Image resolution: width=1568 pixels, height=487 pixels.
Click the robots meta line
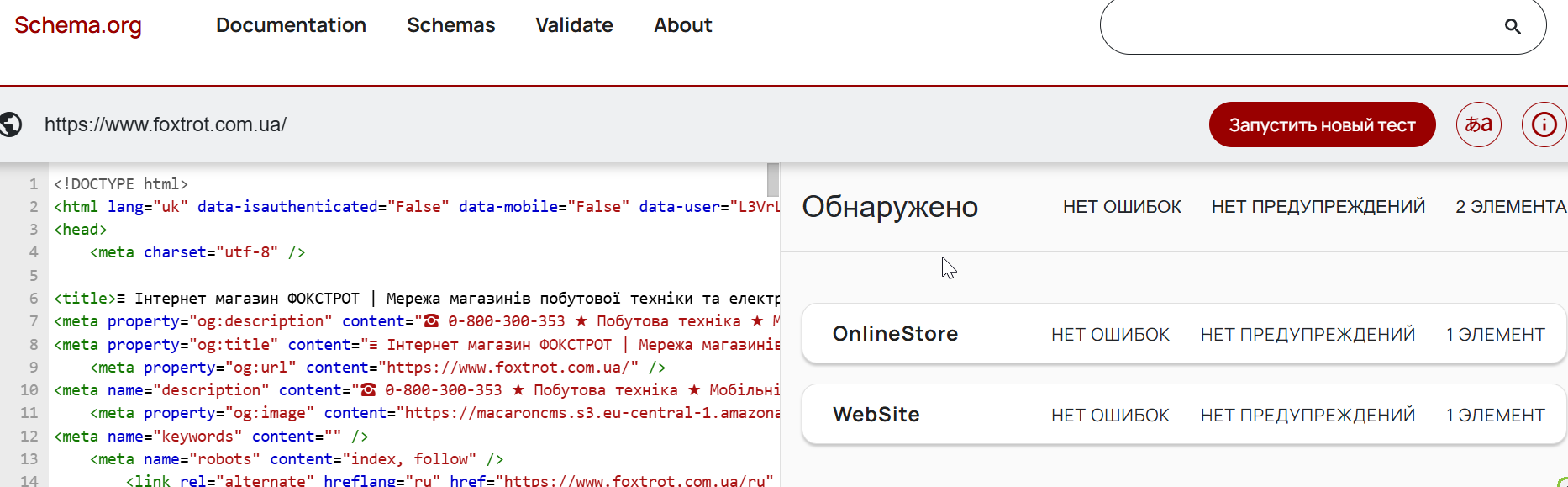coord(297,459)
